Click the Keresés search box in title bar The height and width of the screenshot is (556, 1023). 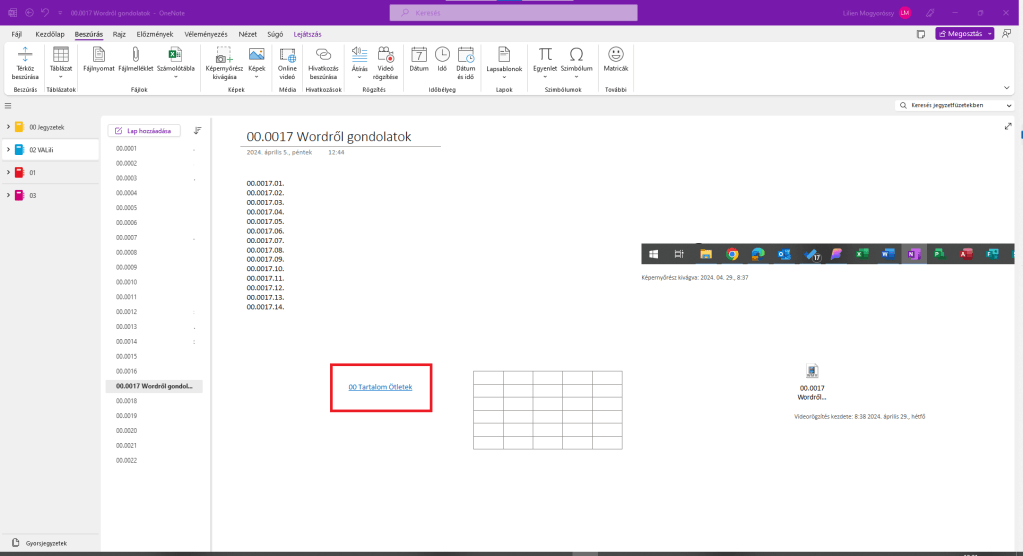click(513, 13)
